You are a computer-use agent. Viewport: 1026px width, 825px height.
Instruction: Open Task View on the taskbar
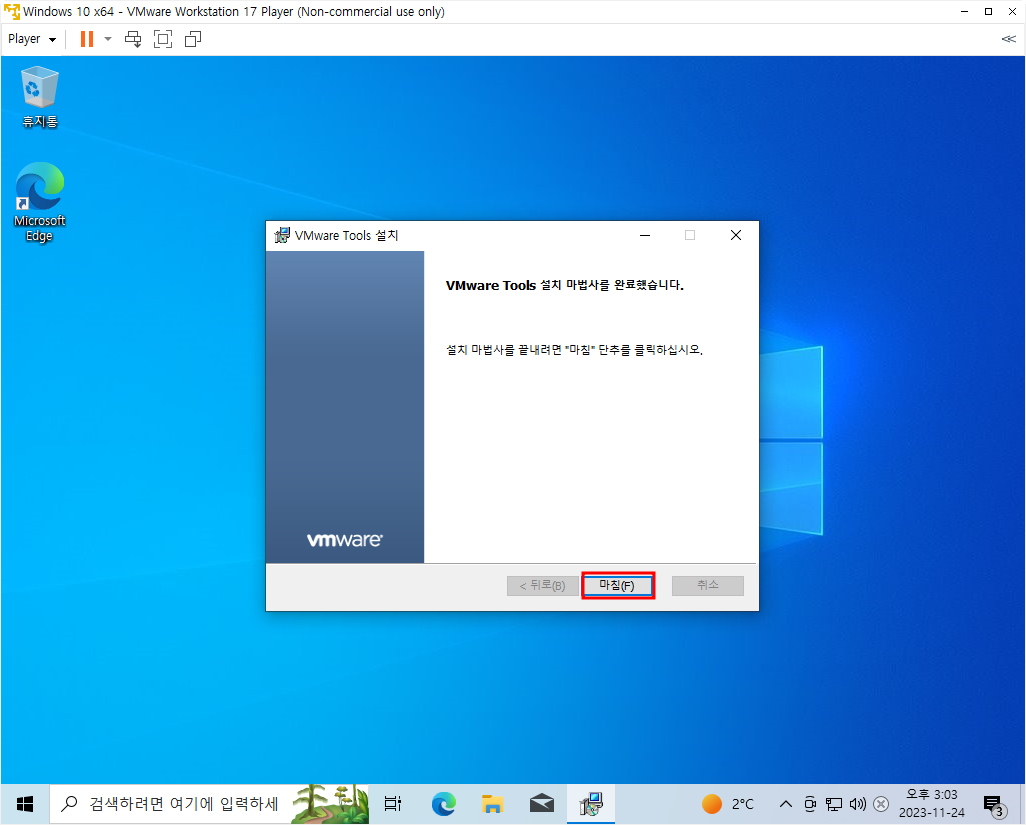pyautogui.click(x=393, y=804)
